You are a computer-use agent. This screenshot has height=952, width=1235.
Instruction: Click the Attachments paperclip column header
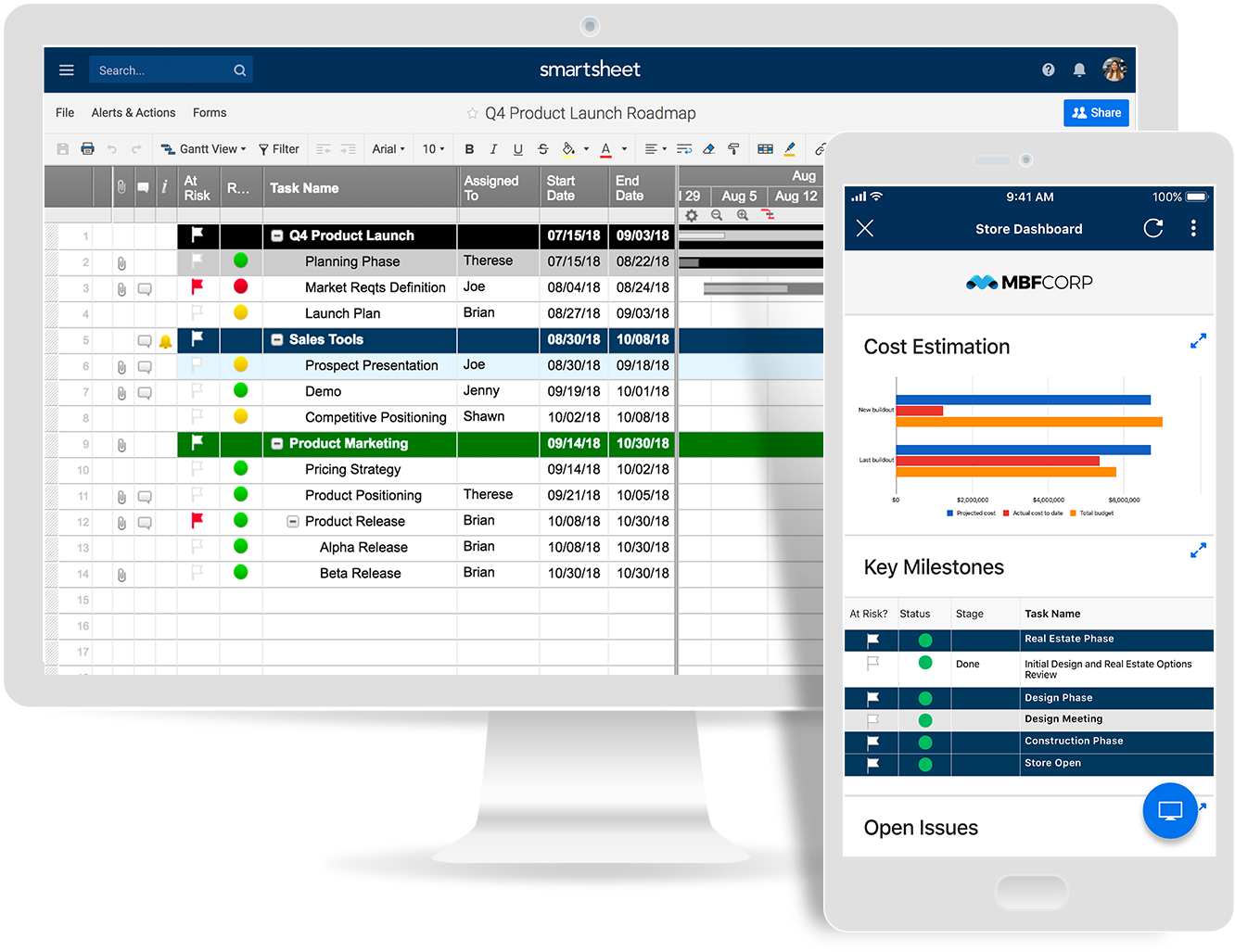coord(121,187)
